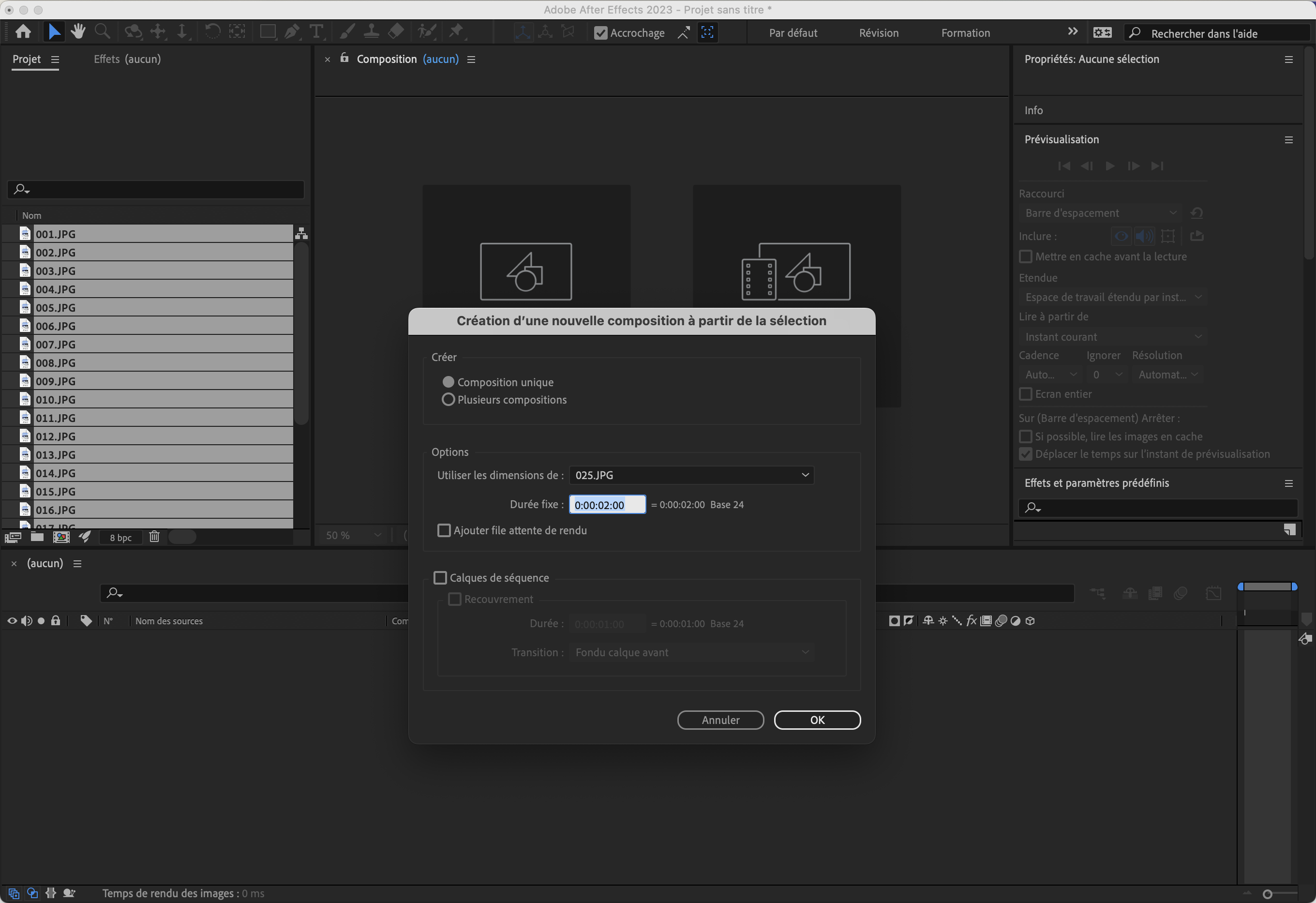Open the Révision workspace

(x=878, y=32)
